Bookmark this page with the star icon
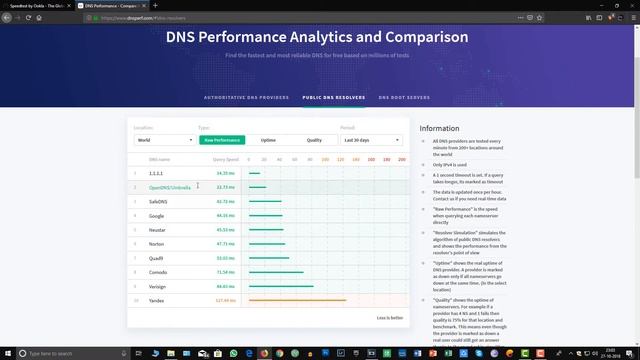This screenshot has width=640, height=360. pyautogui.click(x=540, y=18)
